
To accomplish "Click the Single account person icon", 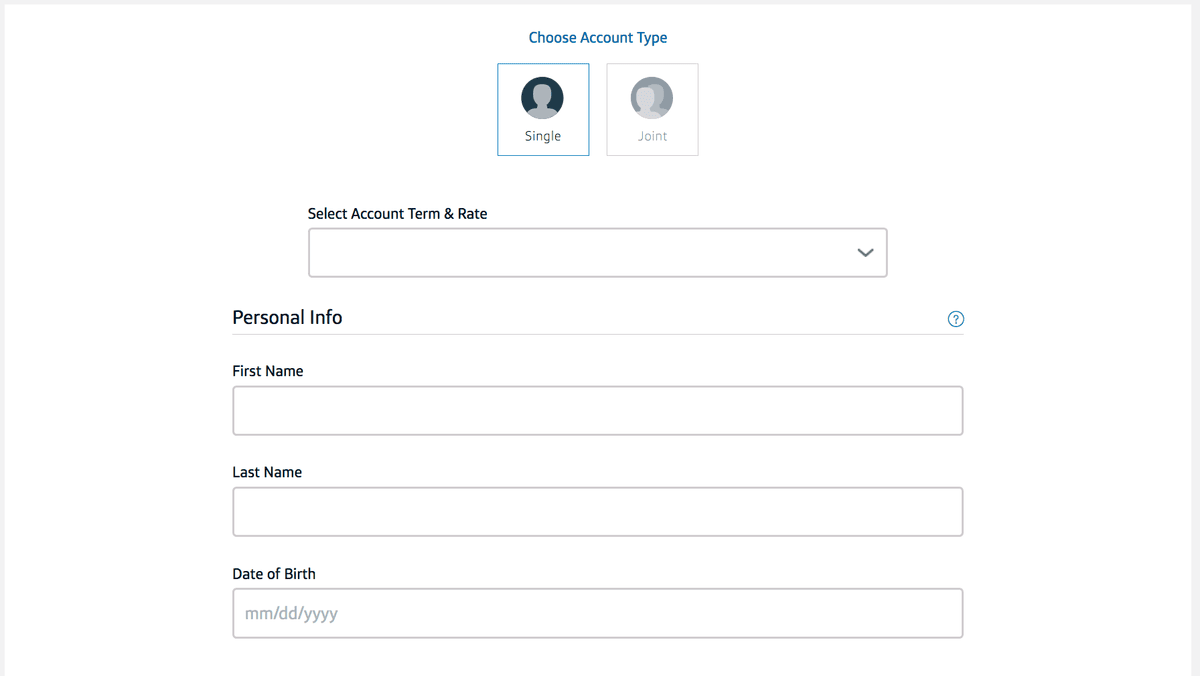I will tap(542, 98).
